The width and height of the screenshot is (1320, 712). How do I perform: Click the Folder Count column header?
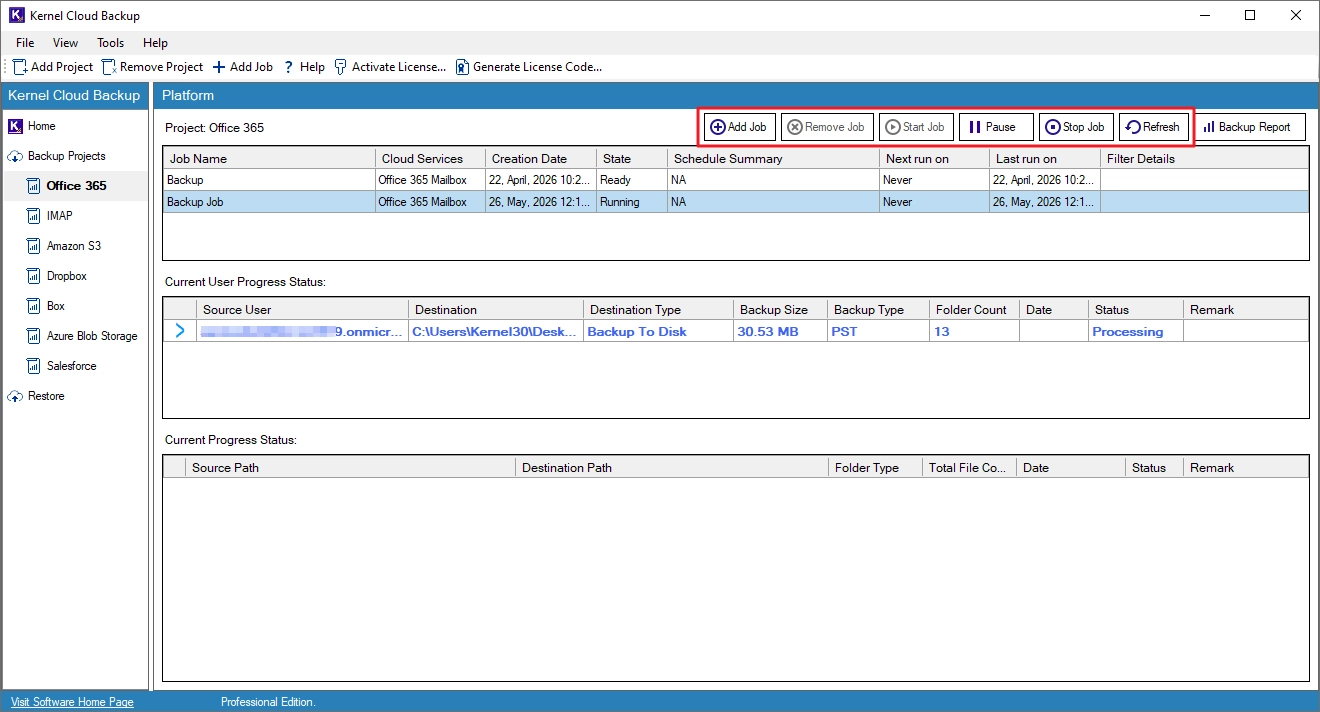[974, 309]
